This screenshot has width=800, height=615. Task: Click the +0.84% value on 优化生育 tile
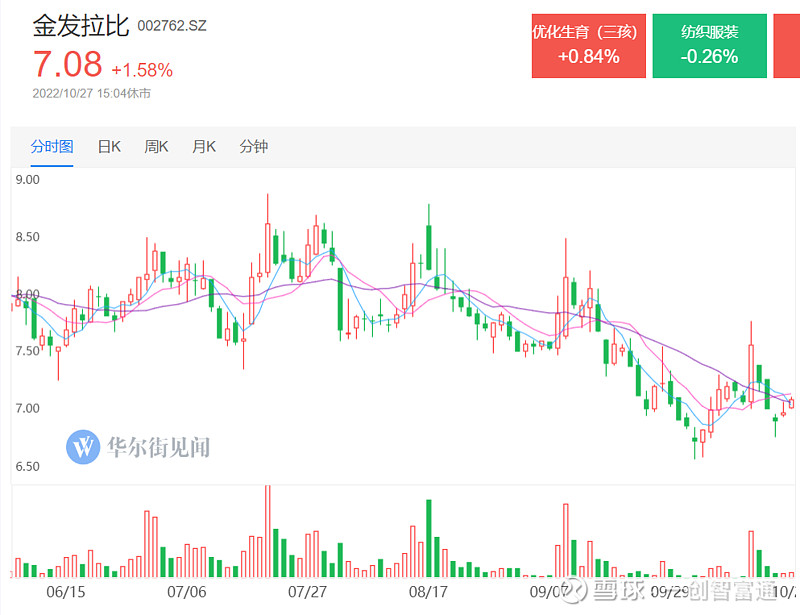click(589, 56)
